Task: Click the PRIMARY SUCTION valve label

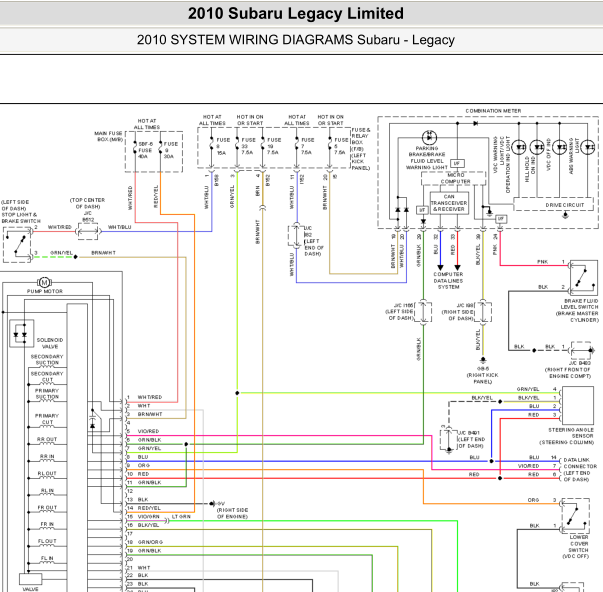Action: coord(47,393)
